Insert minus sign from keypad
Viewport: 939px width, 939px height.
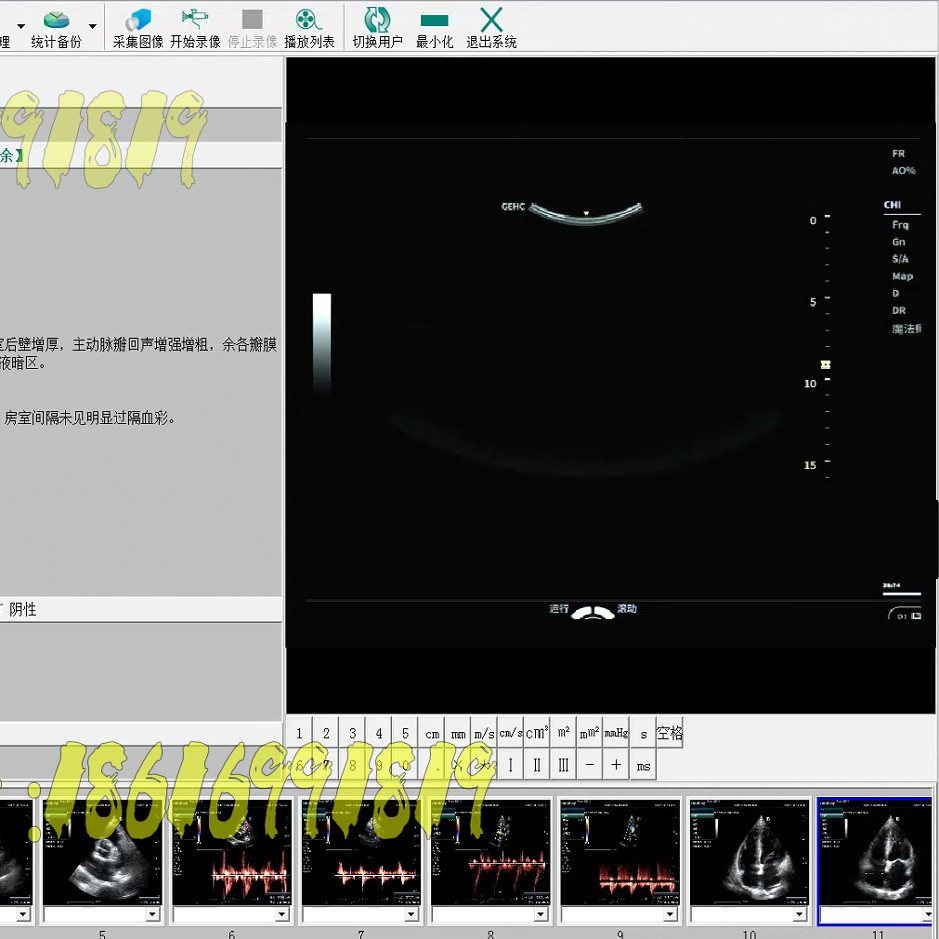pyautogui.click(x=590, y=765)
